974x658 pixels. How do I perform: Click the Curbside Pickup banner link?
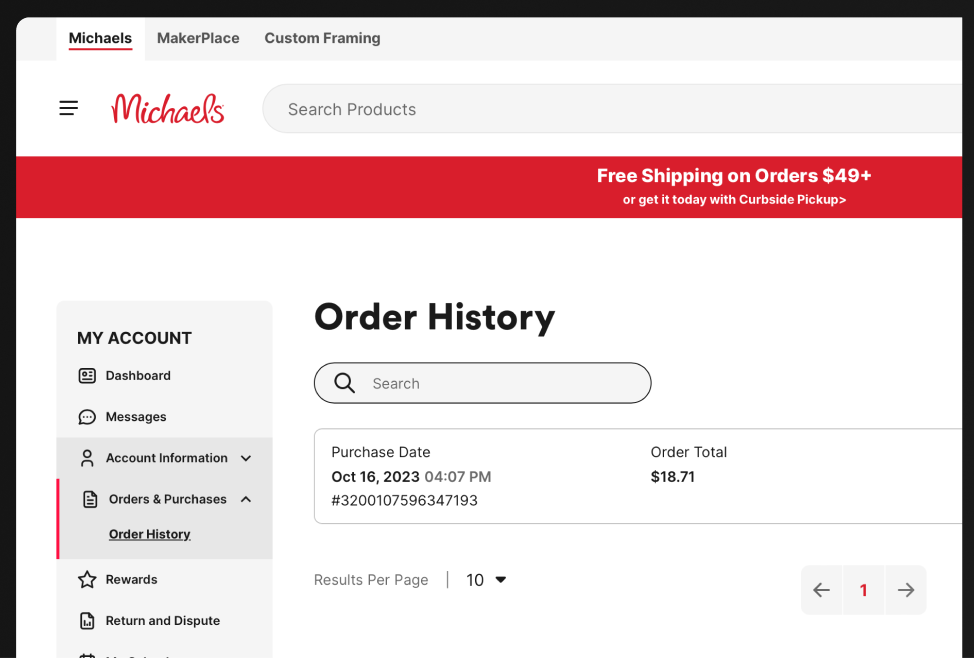coord(734,200)
